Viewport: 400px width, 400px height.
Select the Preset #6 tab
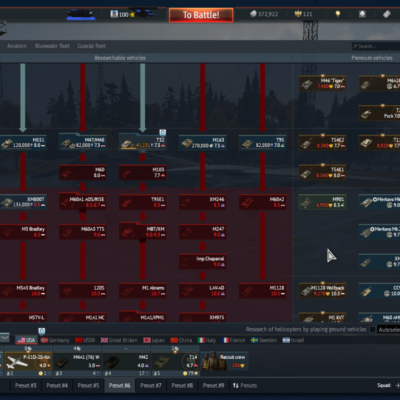119,386
